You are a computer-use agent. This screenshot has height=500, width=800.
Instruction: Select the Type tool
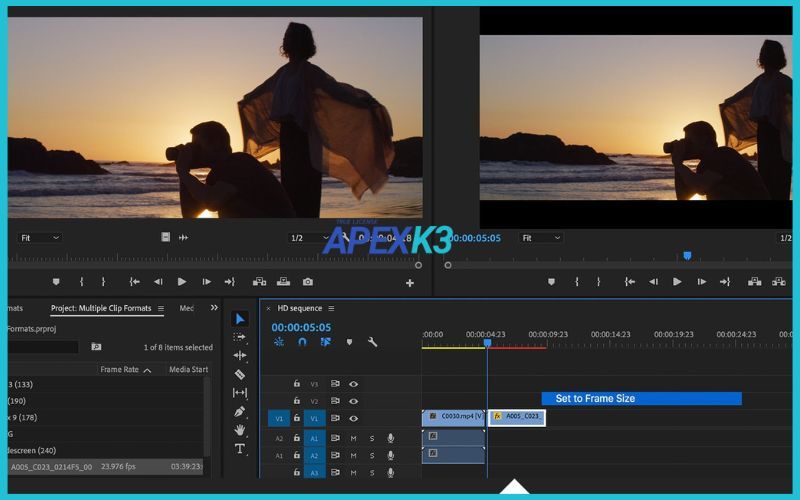click(239, 449)
